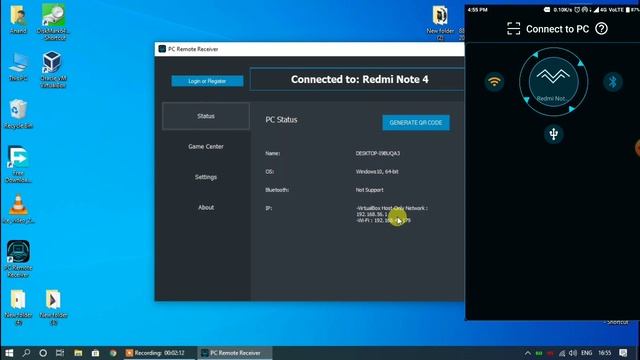The height and width of the screenshot is (360, 640).
Task: Click the PC name value DESKTOP
Action: pos(378,153)
